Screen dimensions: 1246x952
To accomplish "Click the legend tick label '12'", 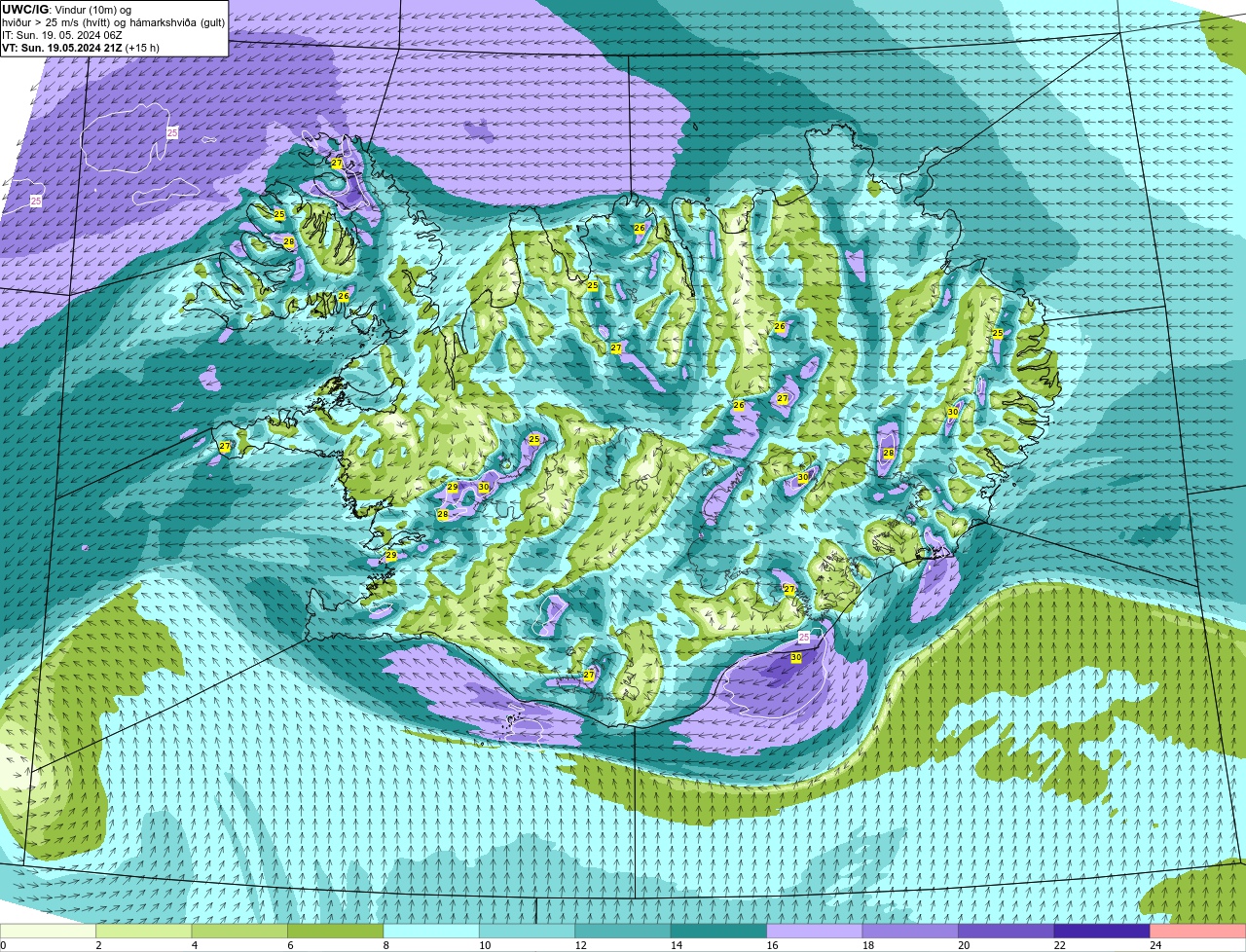I will 581,945.
